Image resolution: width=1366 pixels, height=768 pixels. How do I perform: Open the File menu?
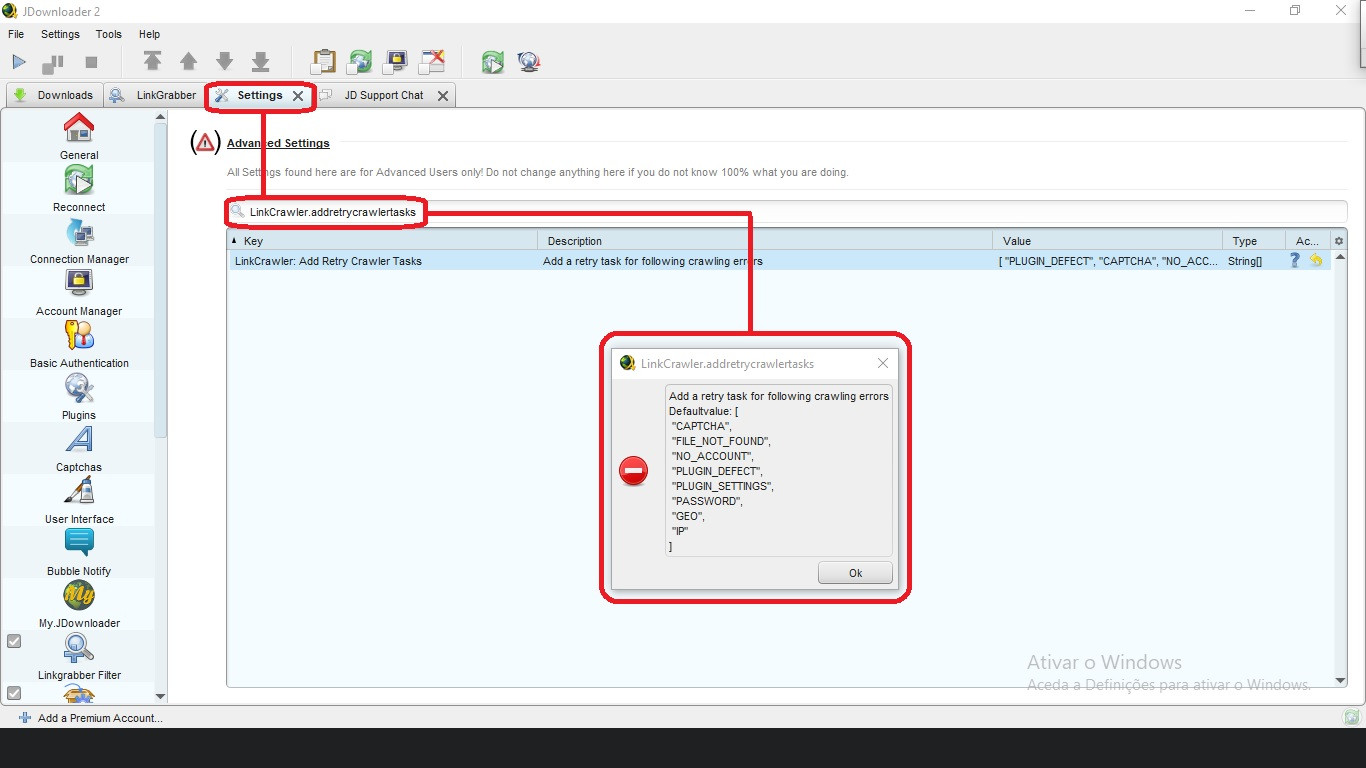tap(16, 34)
